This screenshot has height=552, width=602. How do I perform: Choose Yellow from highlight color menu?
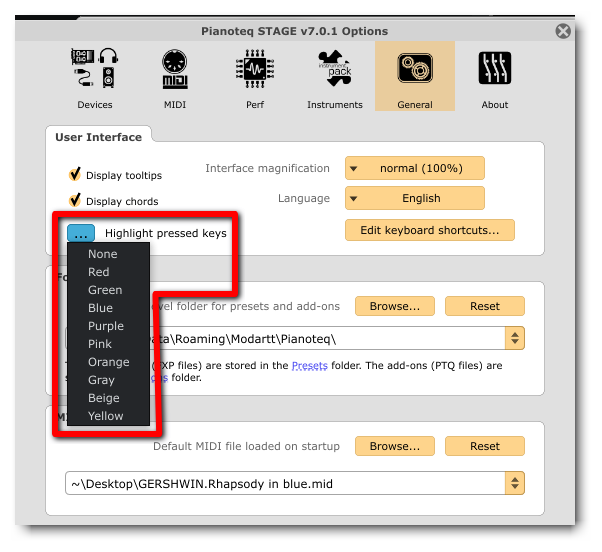coord(108,416)
